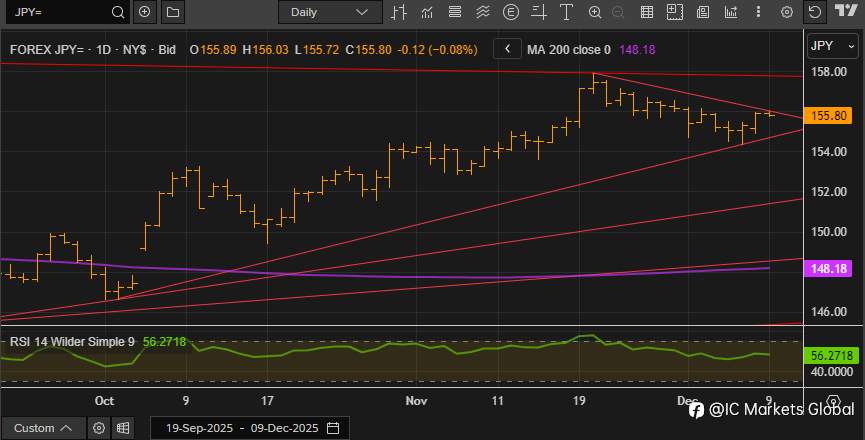Click the 146.00 price axis label
This screenshot has height=440, width=865.
point(829,312)
